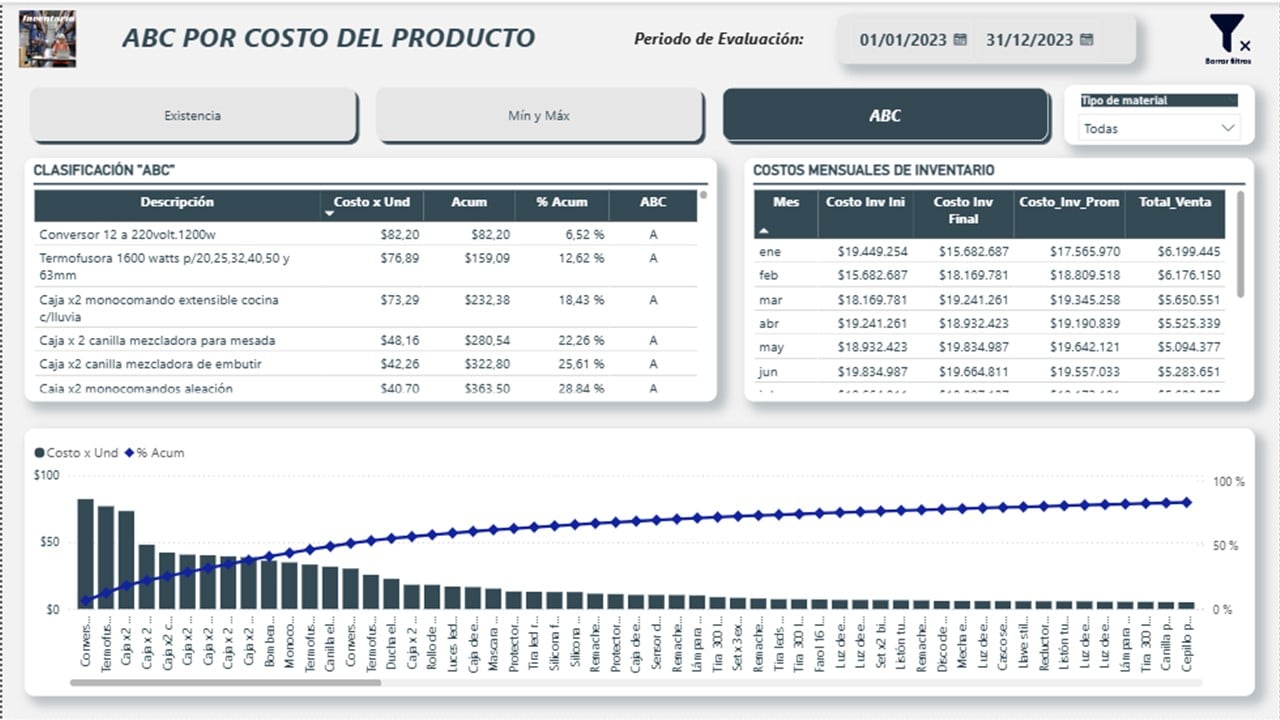Sort by Total_Venta column header
The height and width of the screenshot is (720, 1280).
[x=1174, y=202]
